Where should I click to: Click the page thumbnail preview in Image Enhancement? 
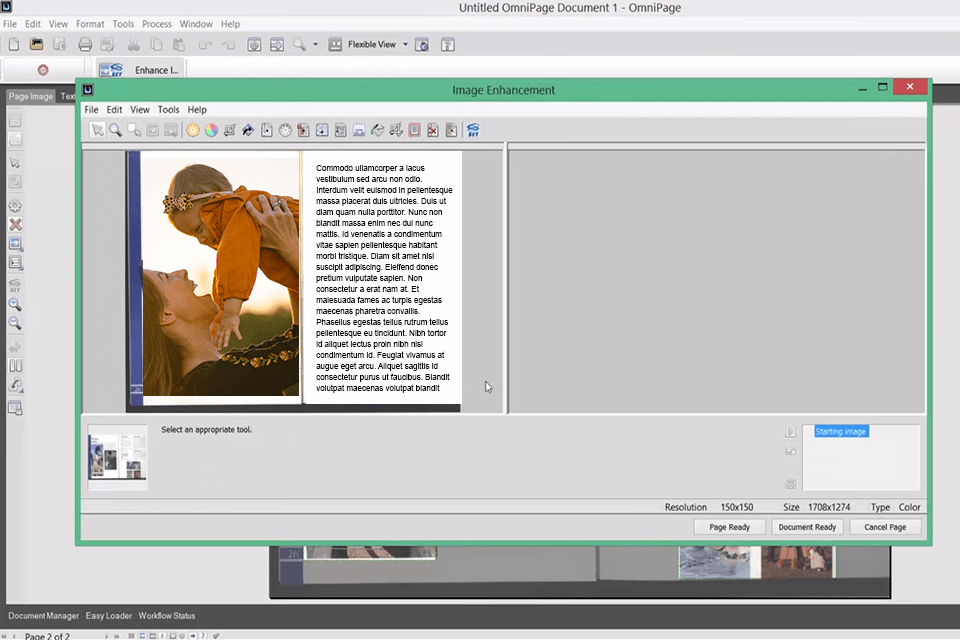(118, 457)
